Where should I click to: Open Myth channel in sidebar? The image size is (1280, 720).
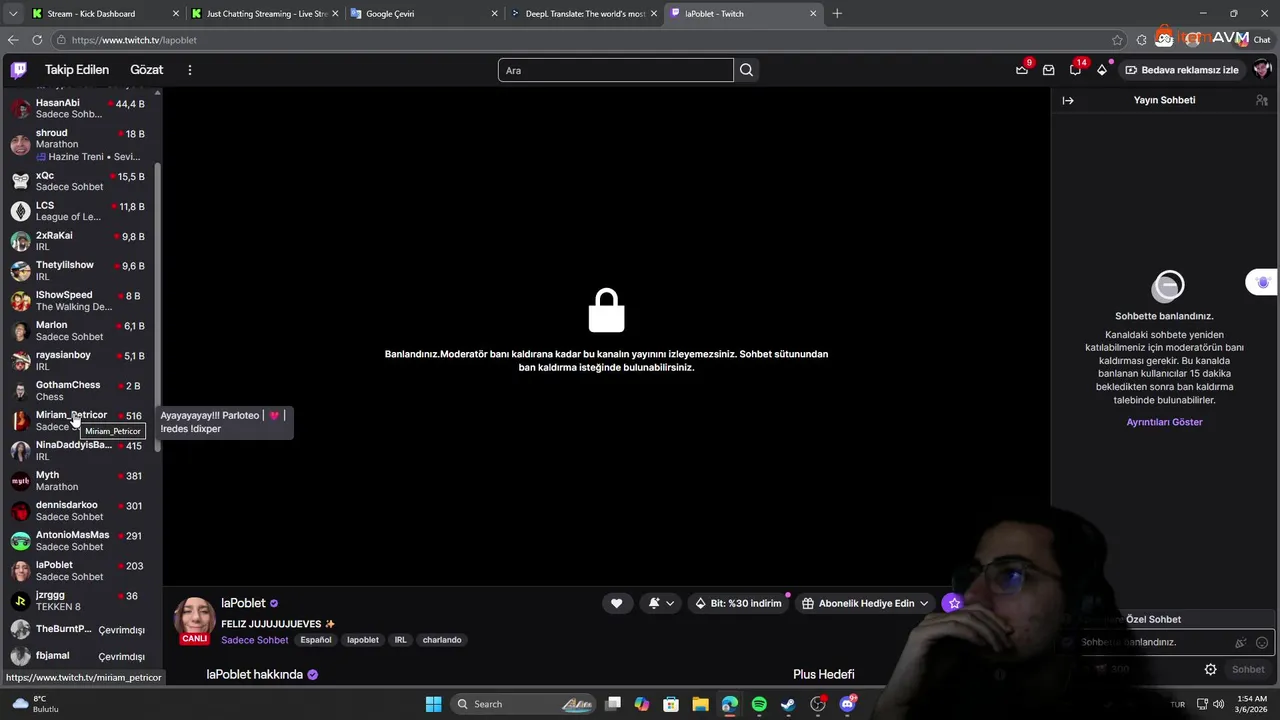click(x=80, y=481)
